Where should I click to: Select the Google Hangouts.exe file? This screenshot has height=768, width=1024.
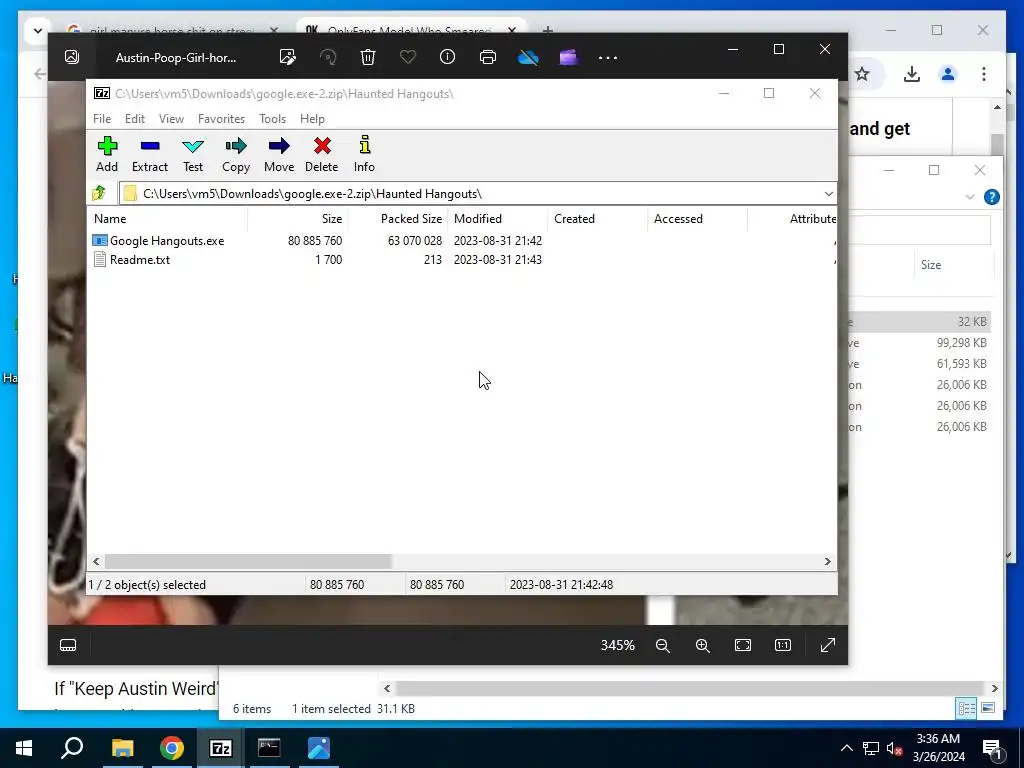pyautogui.click(x=159, y=241)
